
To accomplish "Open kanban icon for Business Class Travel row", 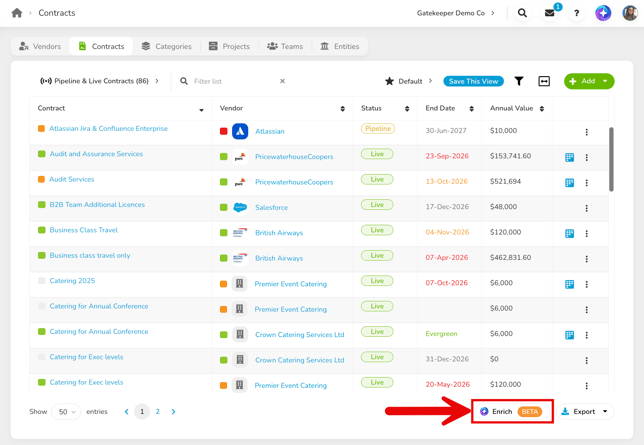I will pos(569,233).
